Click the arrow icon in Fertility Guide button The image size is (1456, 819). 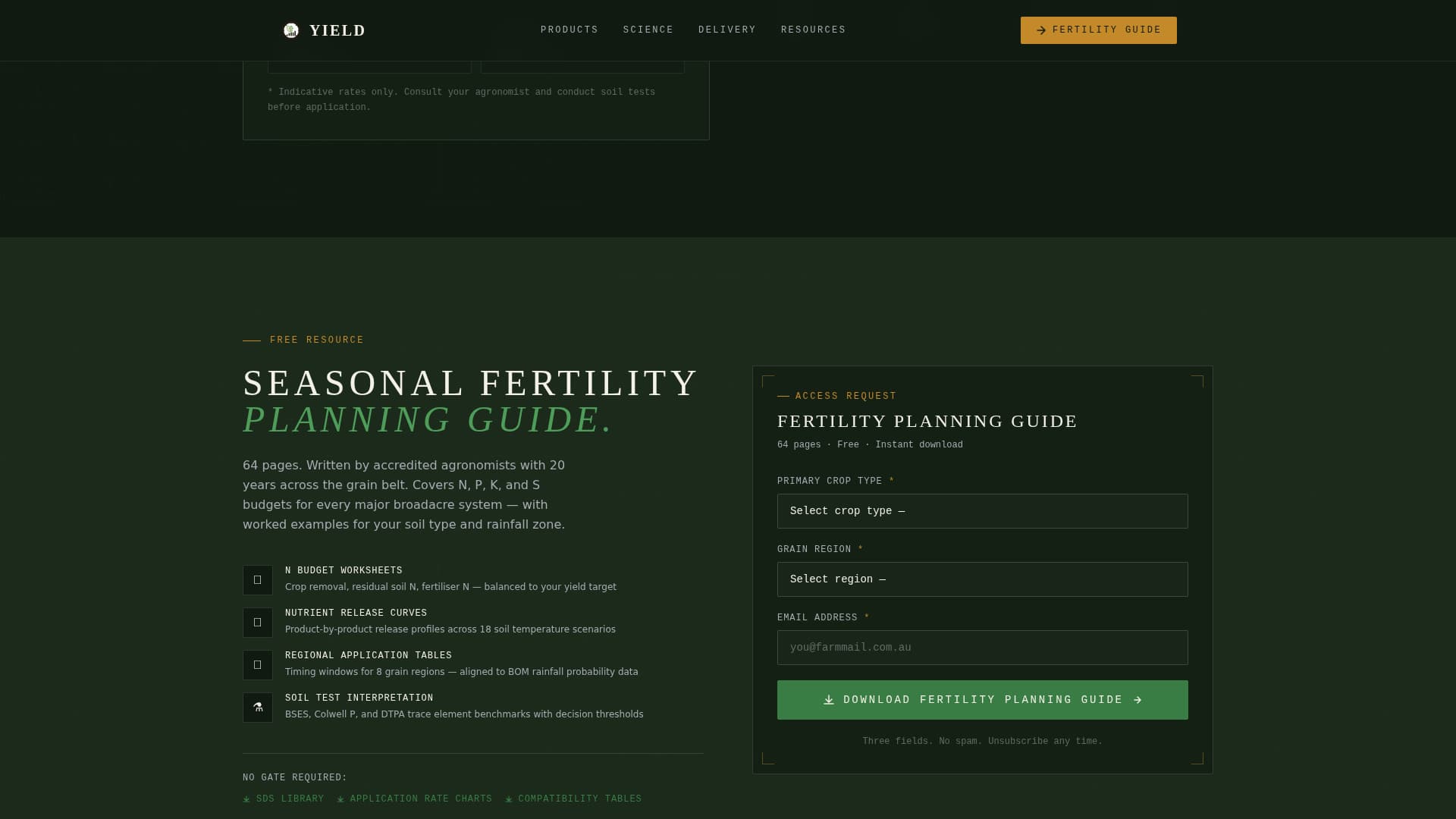[1041, 30]
